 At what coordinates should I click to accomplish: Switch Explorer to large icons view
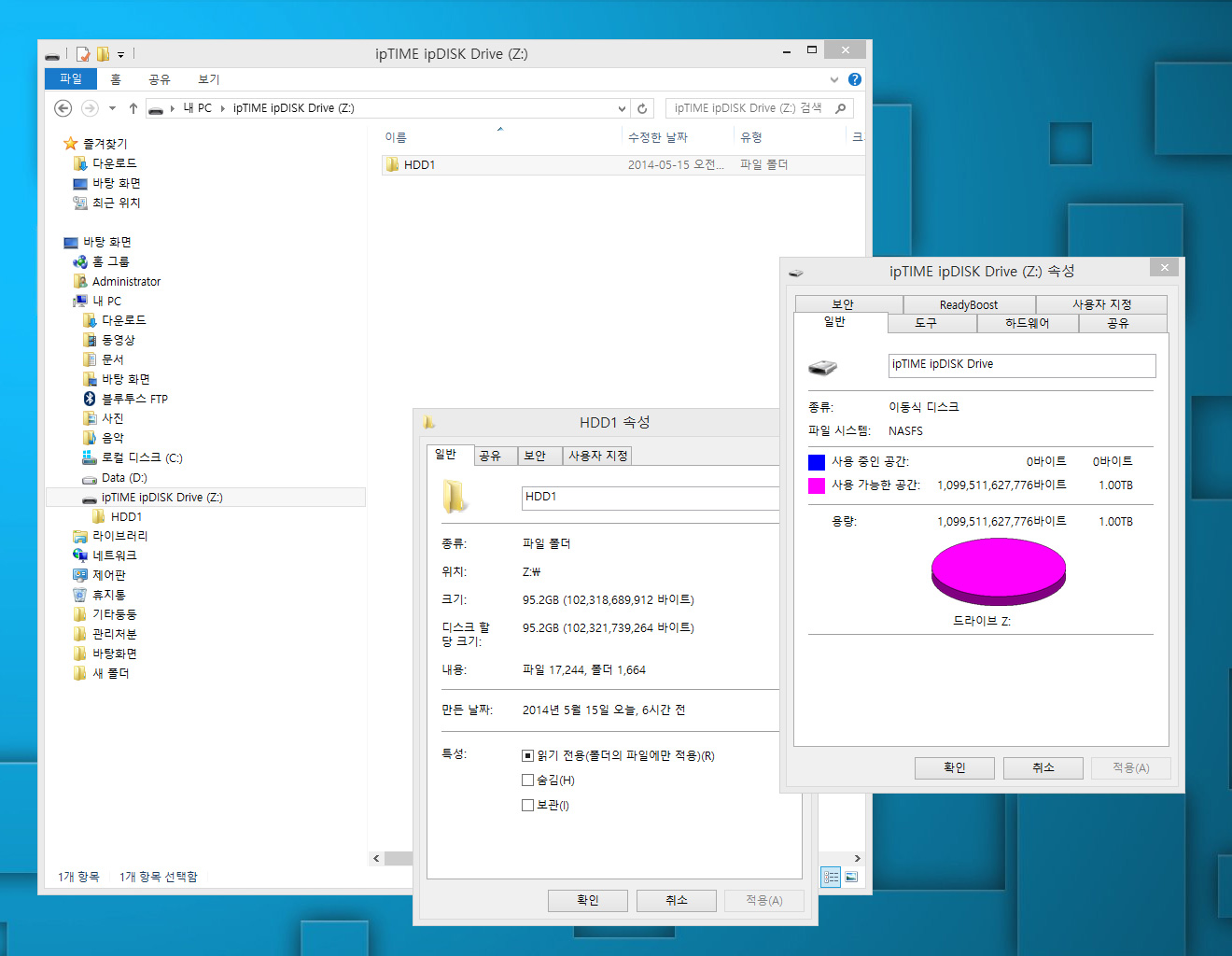(x=851, y=877)
